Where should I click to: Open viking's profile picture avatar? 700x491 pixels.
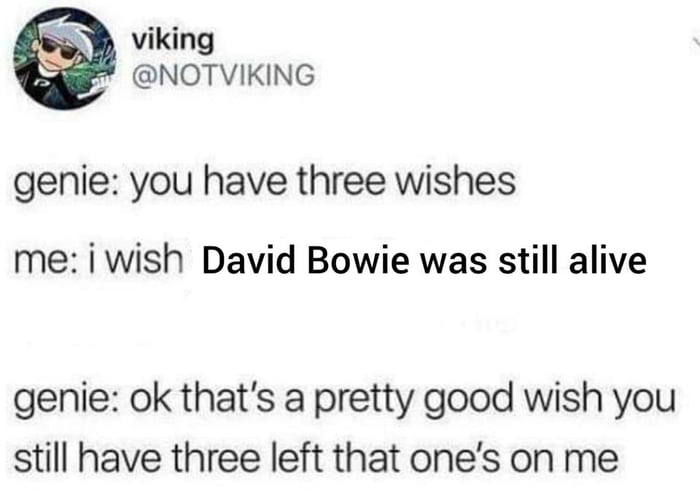click(65, 58)
